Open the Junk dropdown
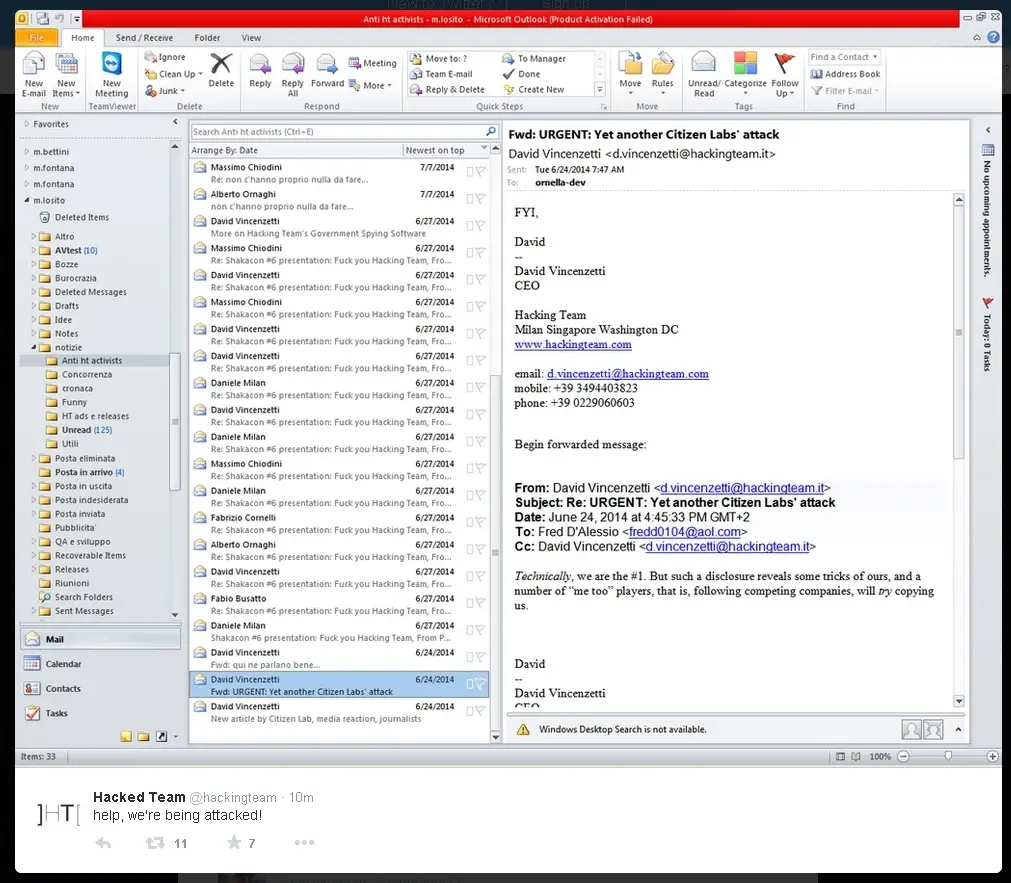 point(165,91)
